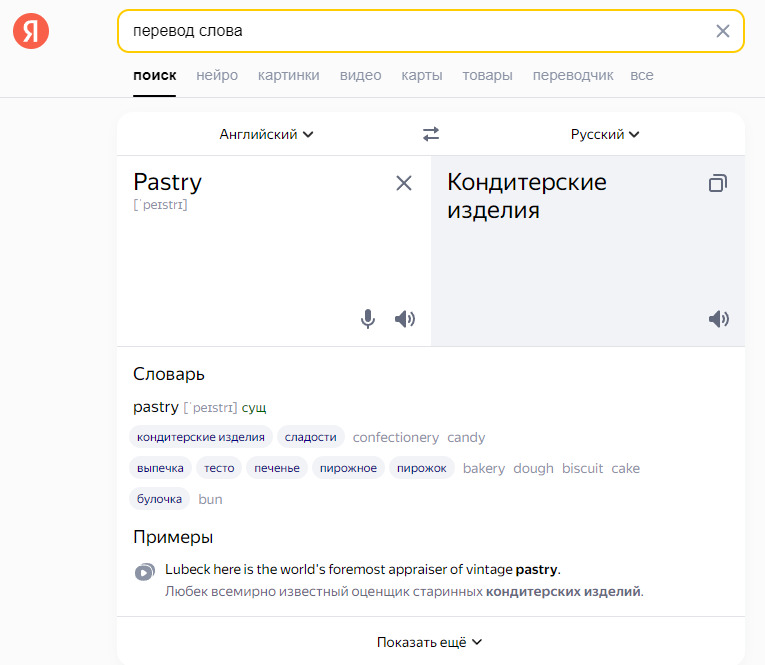Screen dimensions: 765x665
Task: Open the source language dropdown Английский
Action: pyautogui.click(x=267, y=134)
